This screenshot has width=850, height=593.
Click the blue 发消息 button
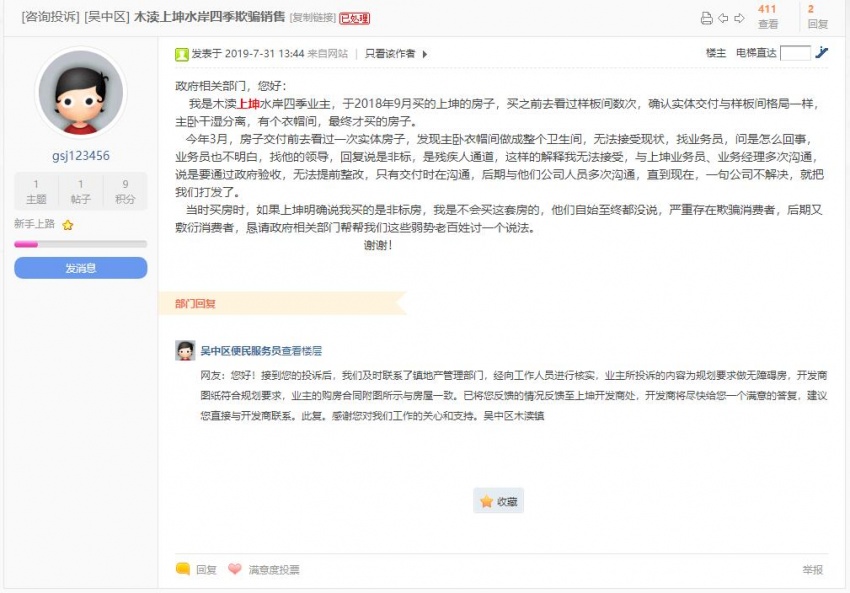[79, 268]
